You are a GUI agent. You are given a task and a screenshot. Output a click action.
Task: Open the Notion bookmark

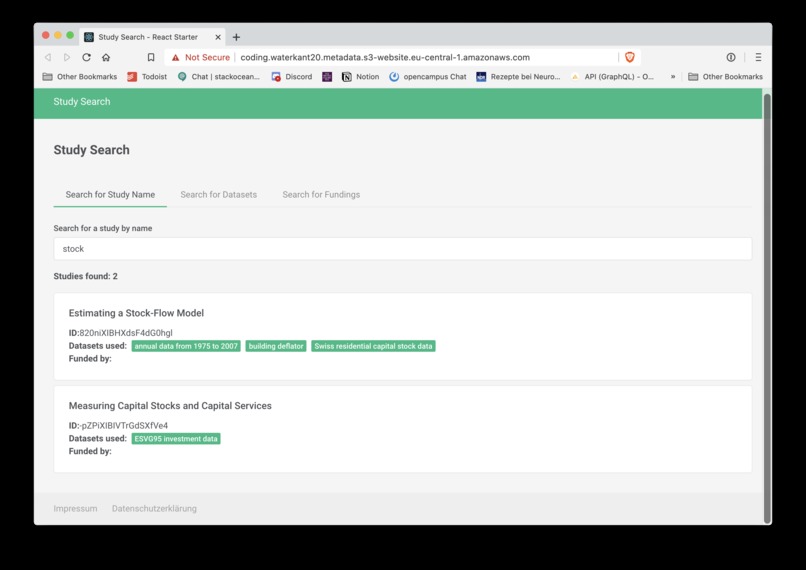click(360, 77)
